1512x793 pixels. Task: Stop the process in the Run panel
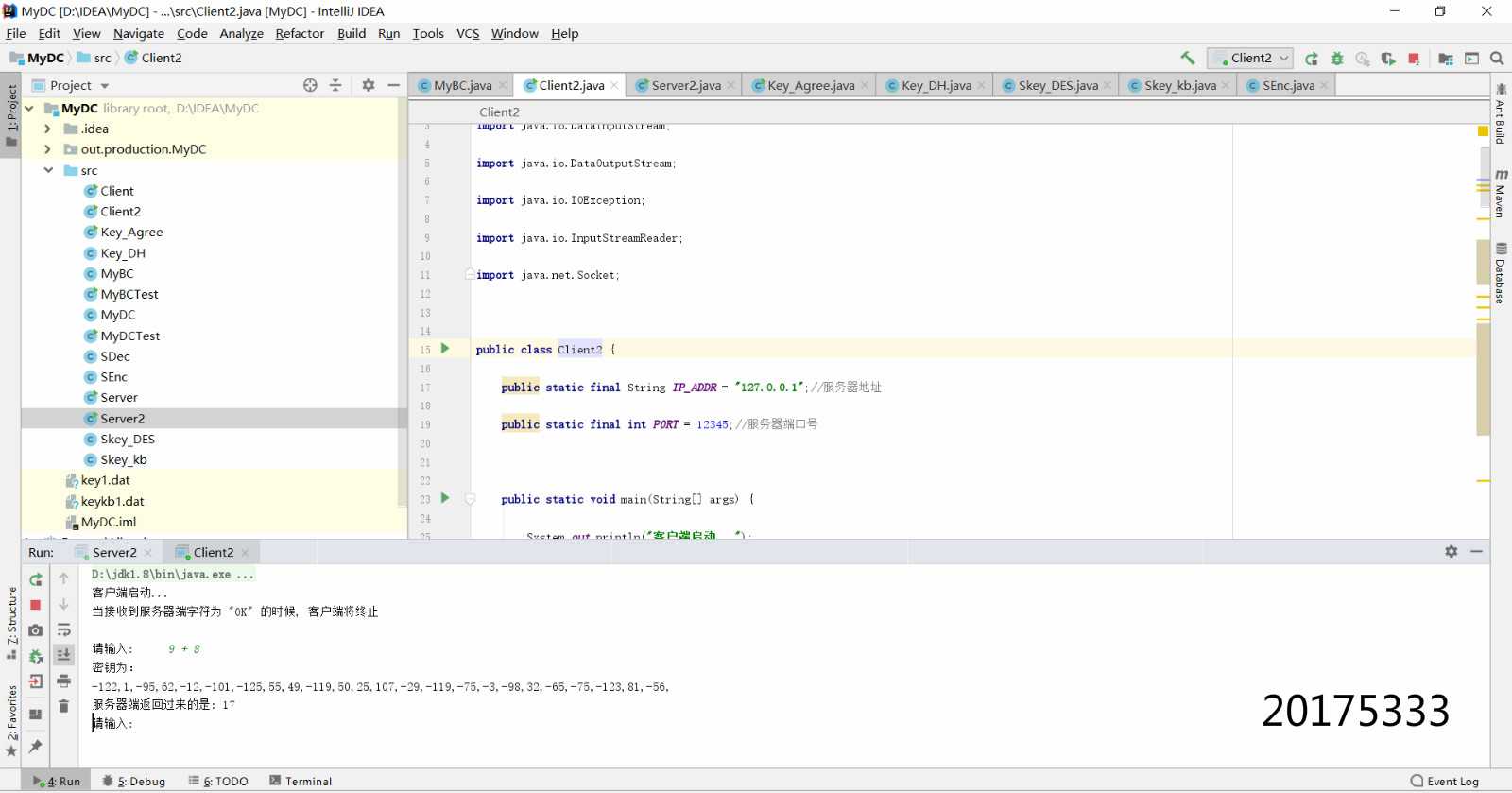click(x=36, y=605)
